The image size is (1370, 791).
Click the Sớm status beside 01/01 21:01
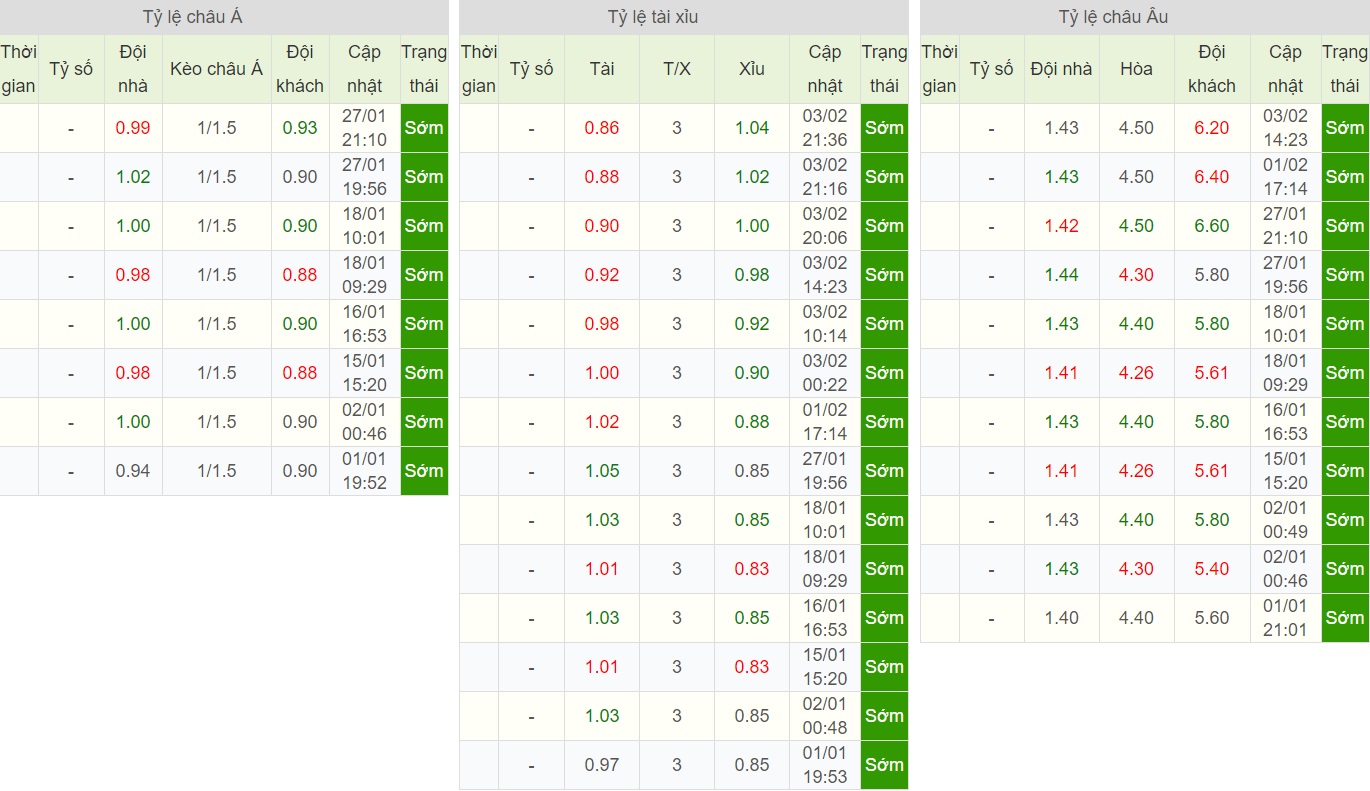coord(1345,618)
